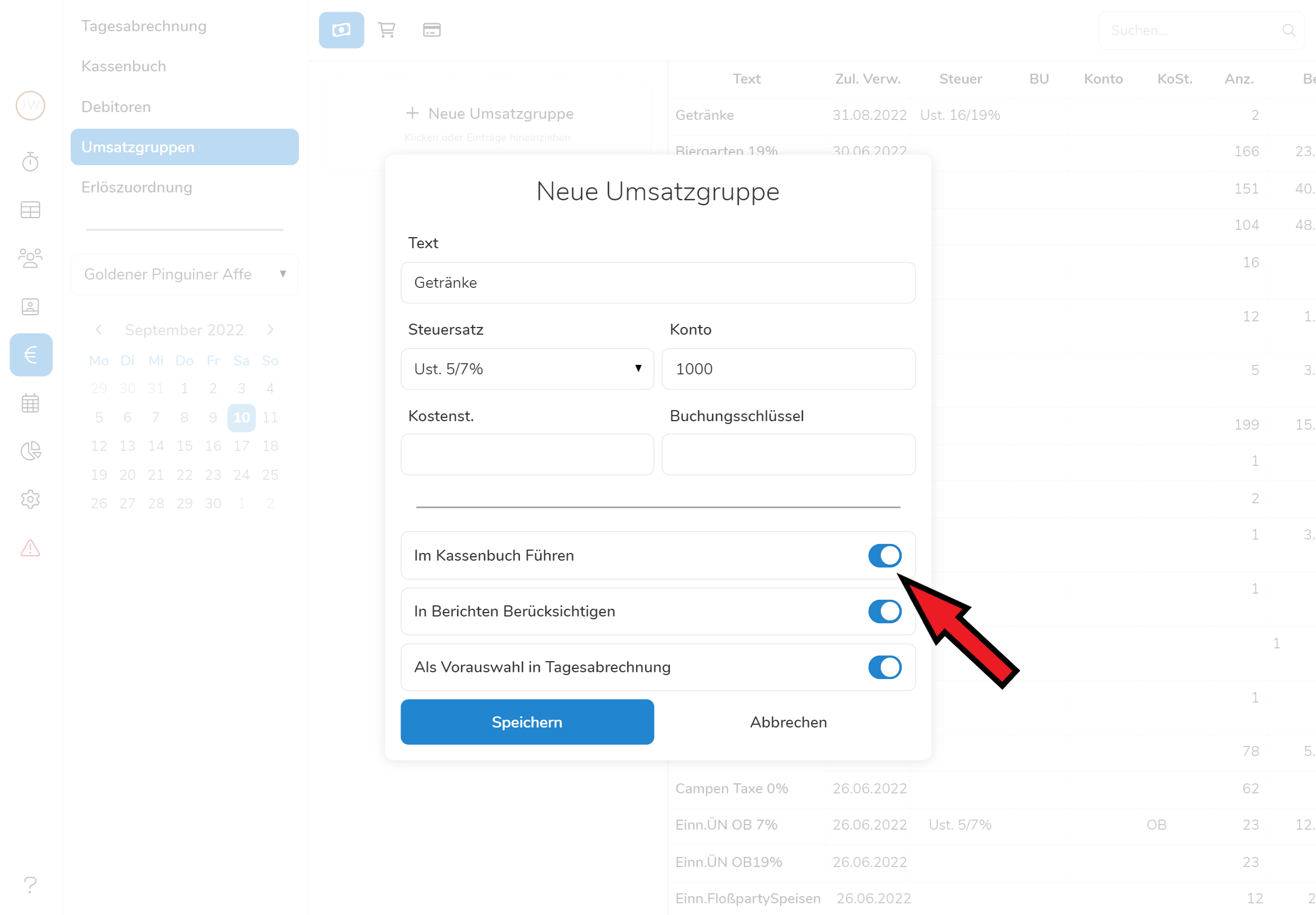Screen dimensions: 1316x915
Task: Click the stopwatch icon in sidebar
Action: [30, 162]
